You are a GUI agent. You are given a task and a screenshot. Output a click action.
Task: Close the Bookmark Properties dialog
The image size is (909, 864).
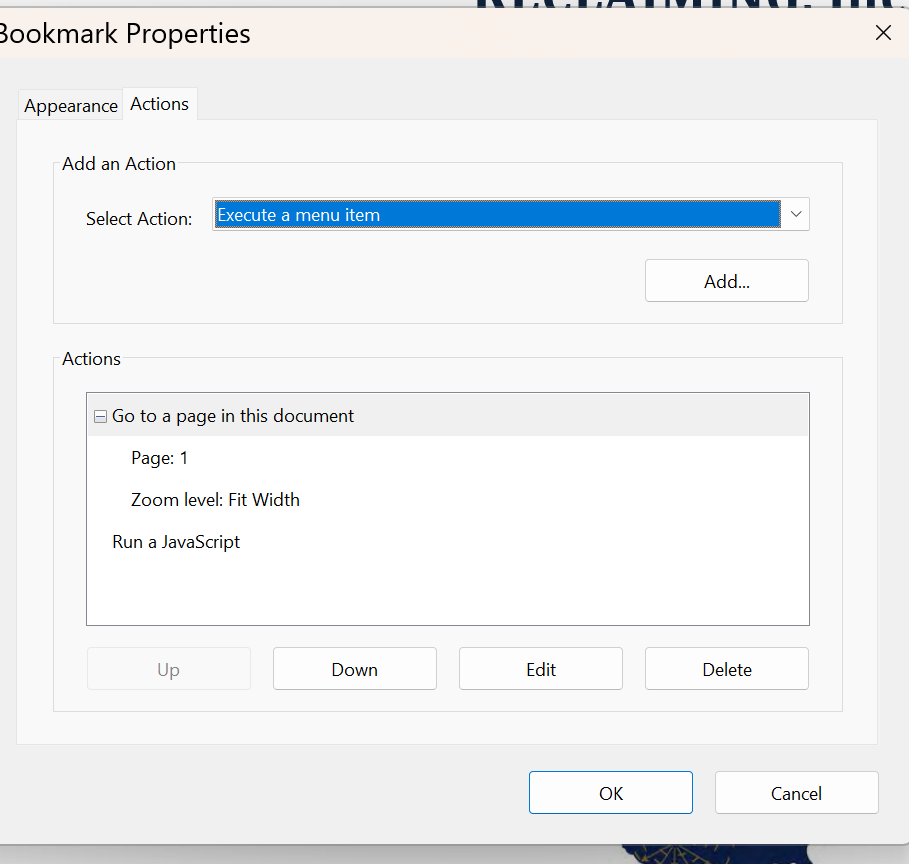(x=883, y=32)
